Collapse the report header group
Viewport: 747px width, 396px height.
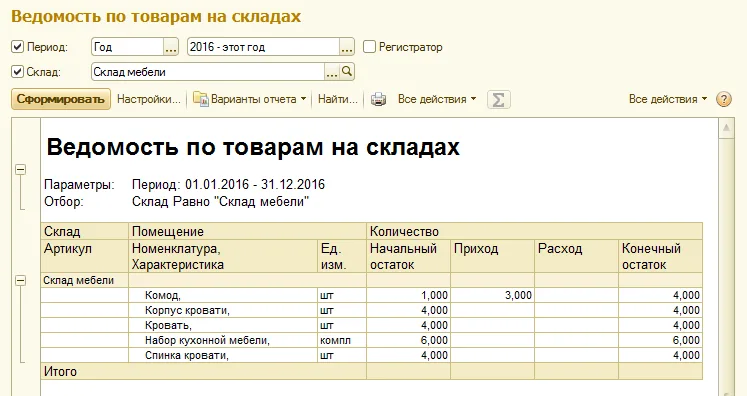(20, 170)
